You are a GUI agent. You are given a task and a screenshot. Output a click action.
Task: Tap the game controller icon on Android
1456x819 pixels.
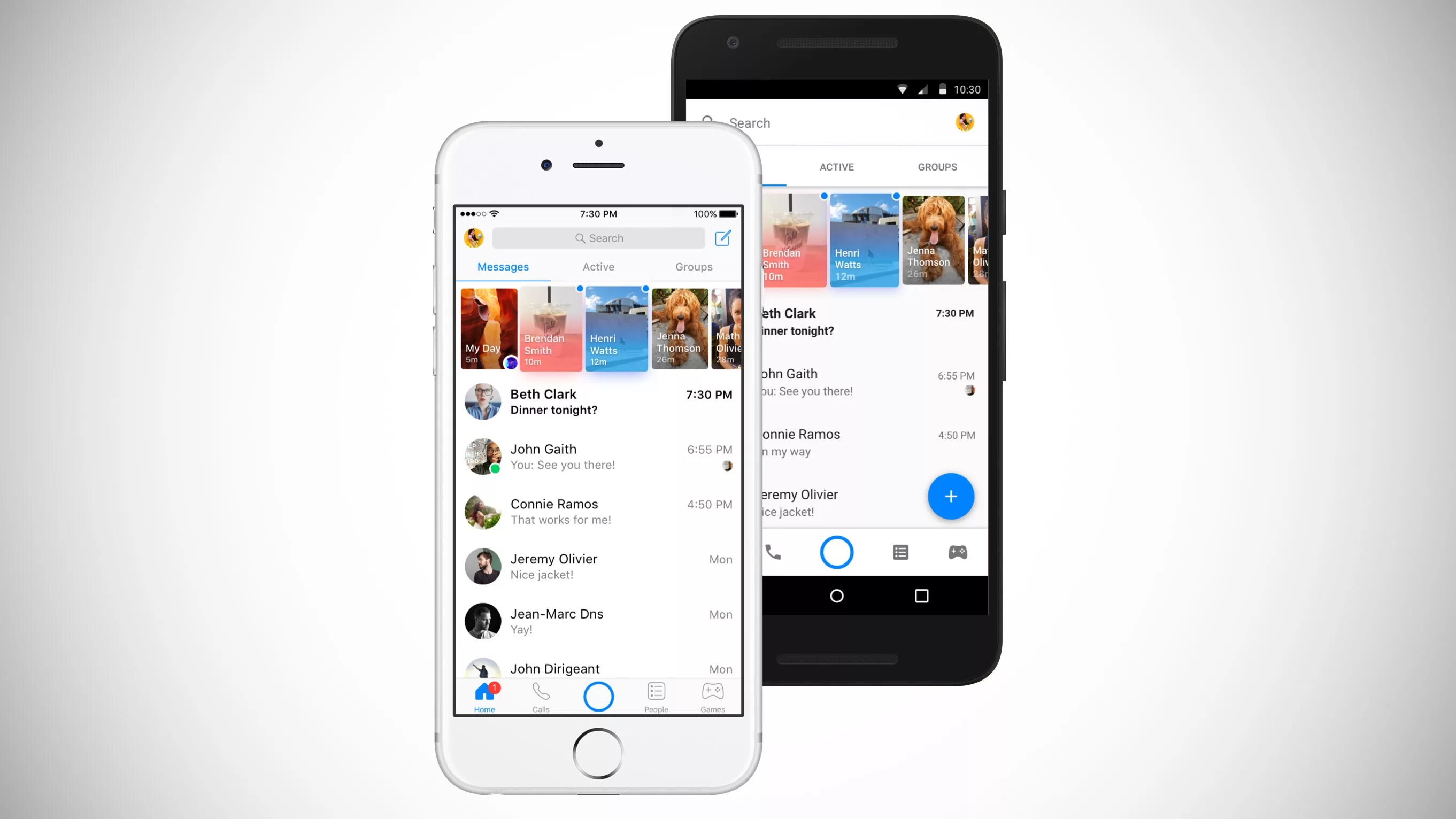coord(958,552)
